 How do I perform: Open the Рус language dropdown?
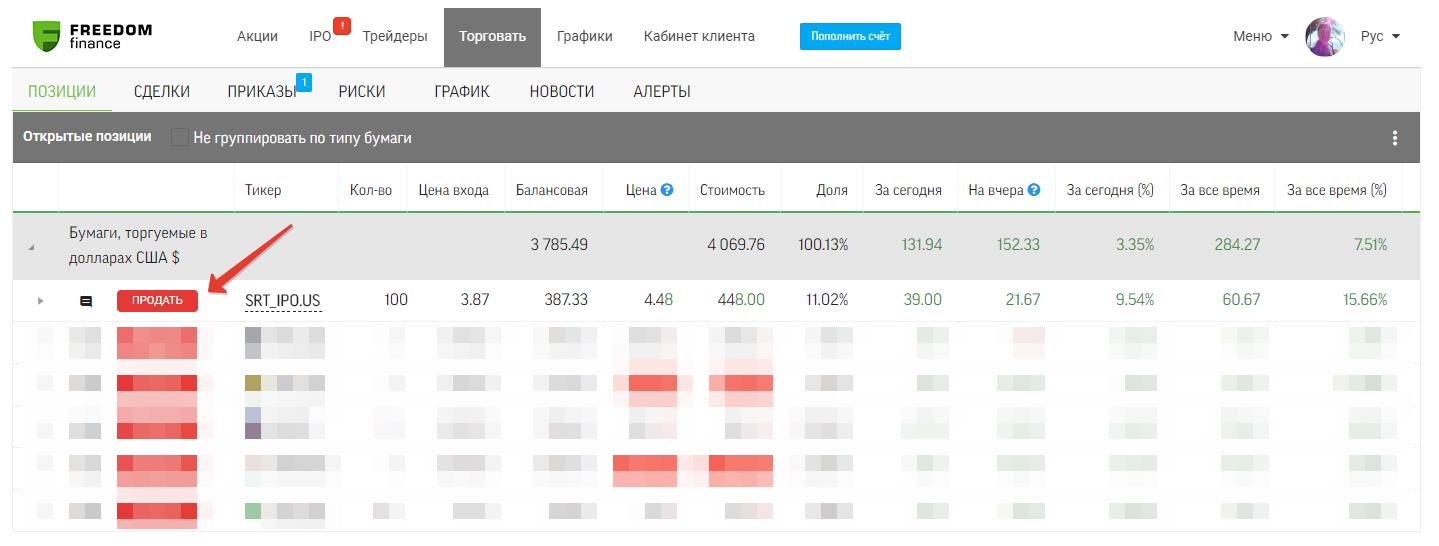pos(1379,37)
